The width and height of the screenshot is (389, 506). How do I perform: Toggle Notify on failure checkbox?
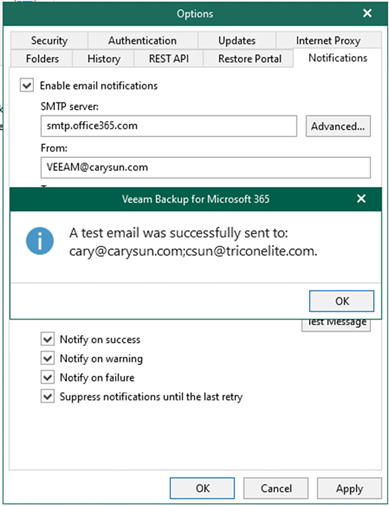tap(47, 377)
